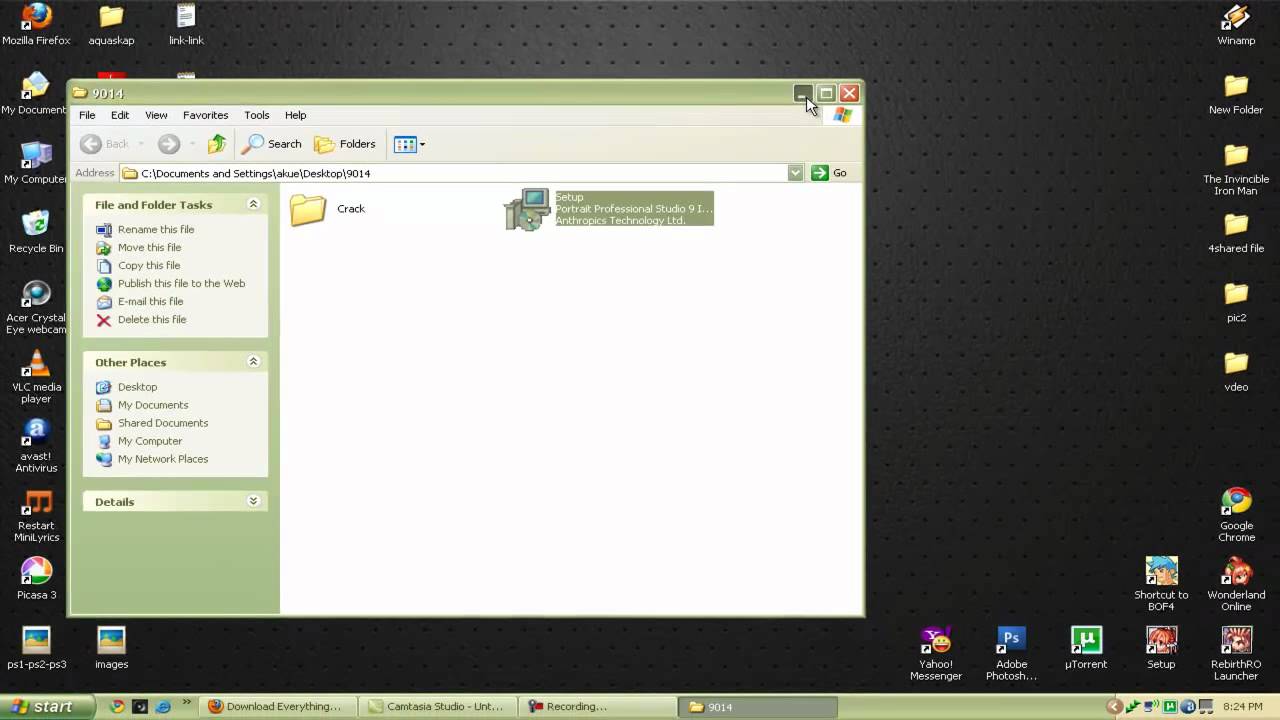Select images file on desktop

click(x=111, y=648)
